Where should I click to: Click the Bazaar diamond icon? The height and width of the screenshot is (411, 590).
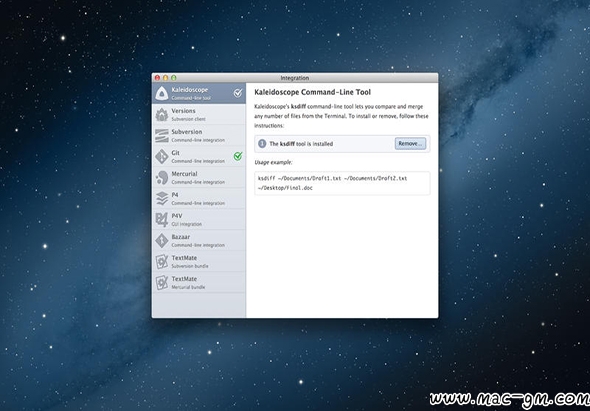(x=162, y=241)
